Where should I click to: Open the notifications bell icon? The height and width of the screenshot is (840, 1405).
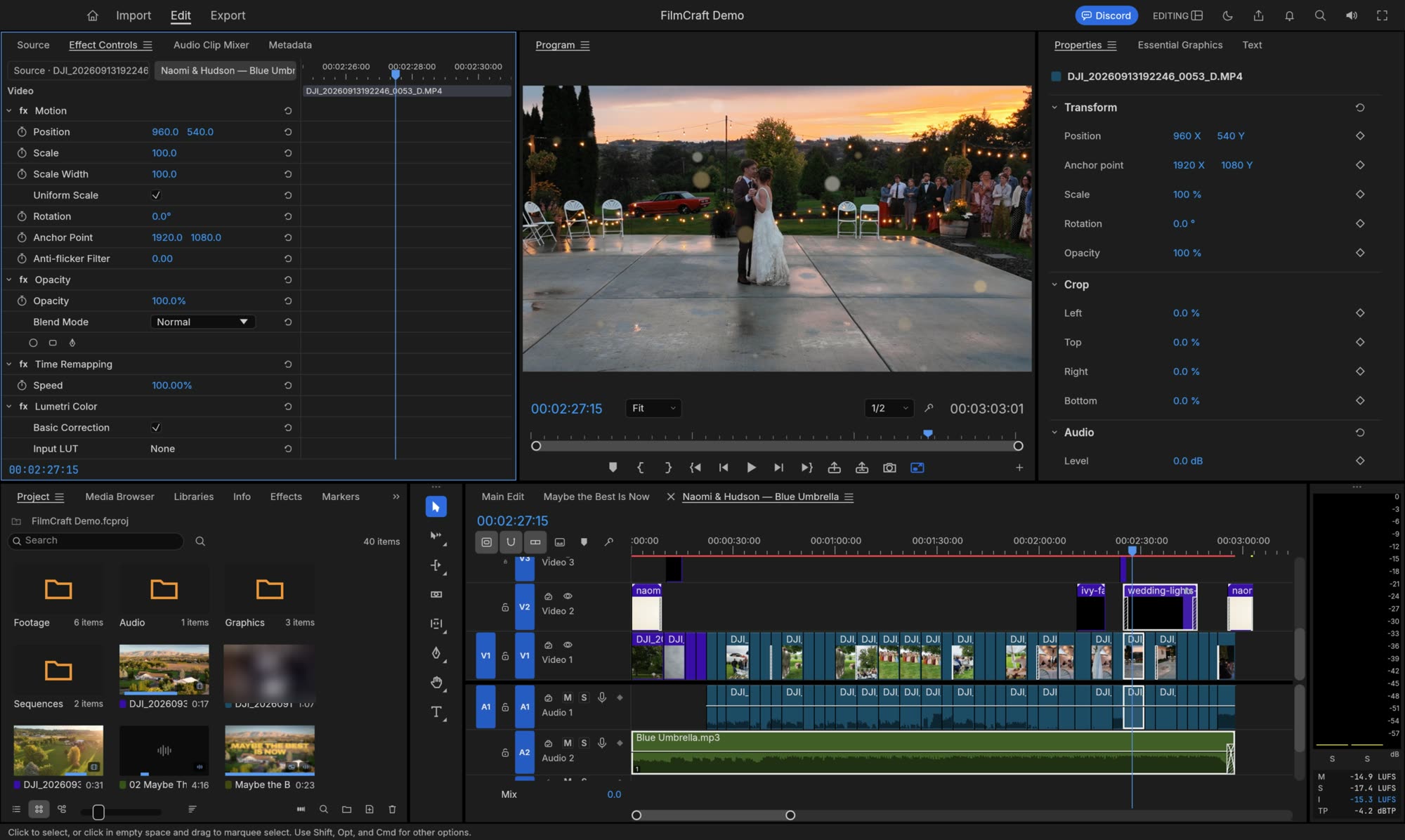(x=1289, y=15)
